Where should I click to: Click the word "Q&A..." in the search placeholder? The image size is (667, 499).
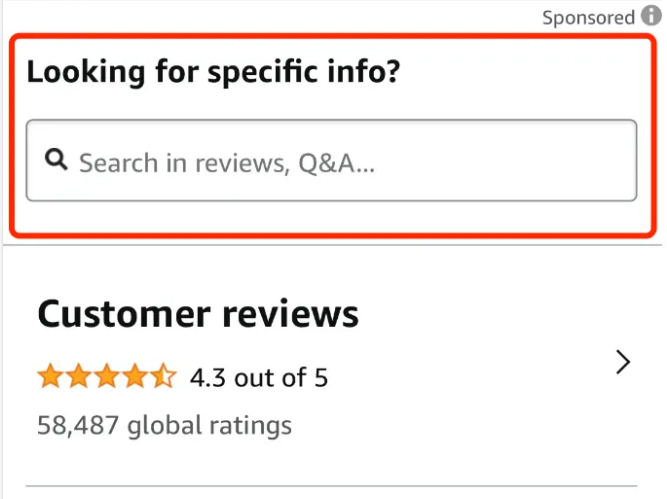click(x=336, y=163)
